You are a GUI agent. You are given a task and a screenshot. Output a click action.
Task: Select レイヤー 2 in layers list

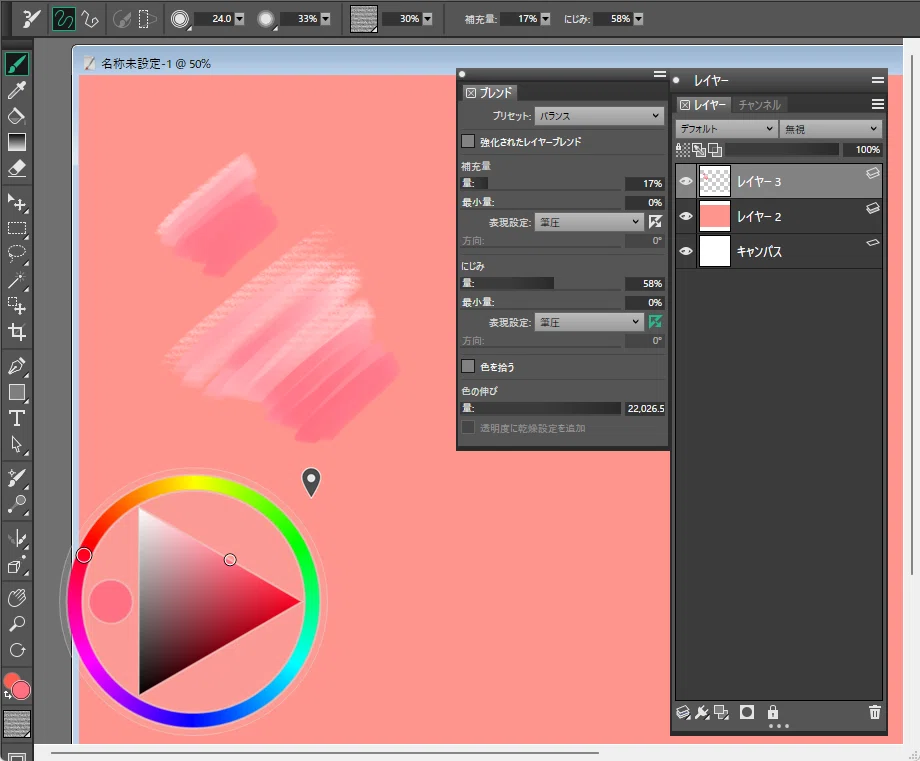779,217
